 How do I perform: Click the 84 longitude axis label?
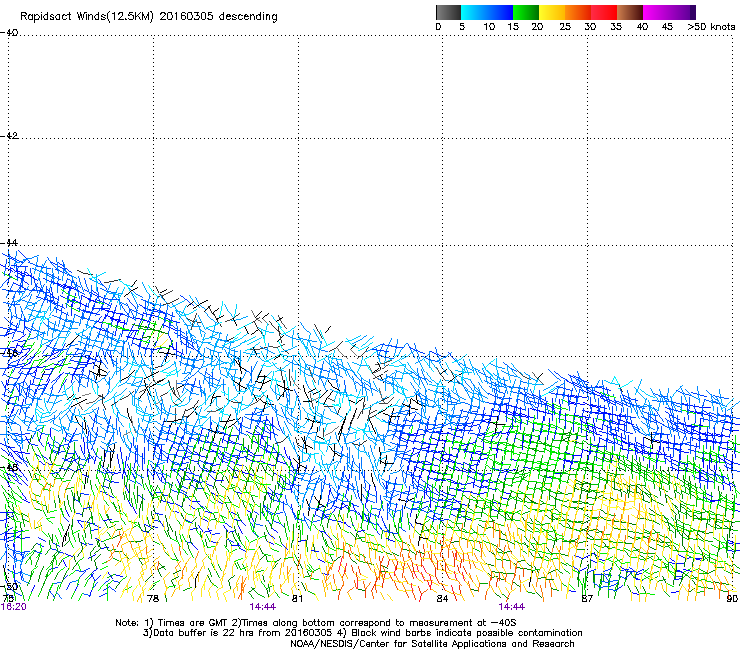point(442,599)
